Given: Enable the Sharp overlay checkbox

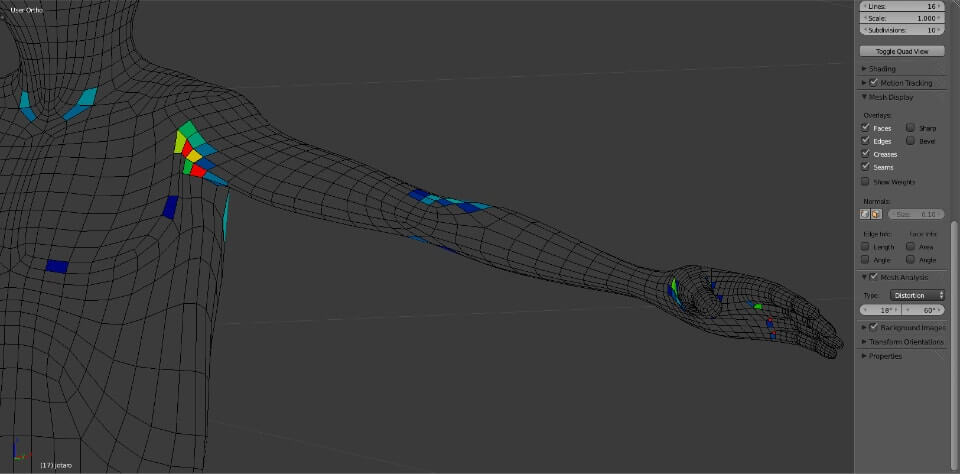Looking at the screenshot, I should [x=910, y=127].
